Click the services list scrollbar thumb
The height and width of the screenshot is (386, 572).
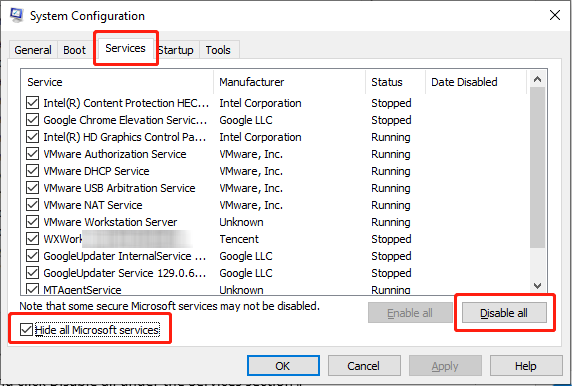click(x=537, y=168)
